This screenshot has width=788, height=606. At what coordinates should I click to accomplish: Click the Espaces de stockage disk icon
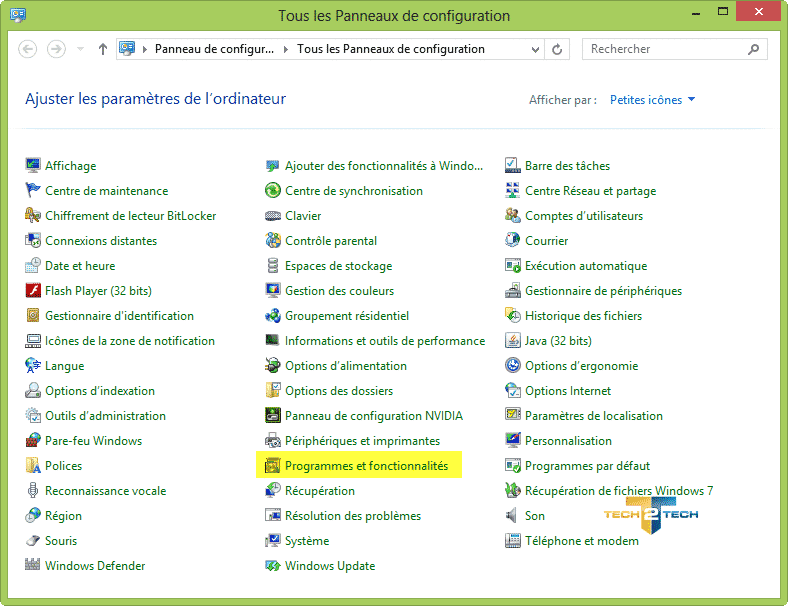272,266
